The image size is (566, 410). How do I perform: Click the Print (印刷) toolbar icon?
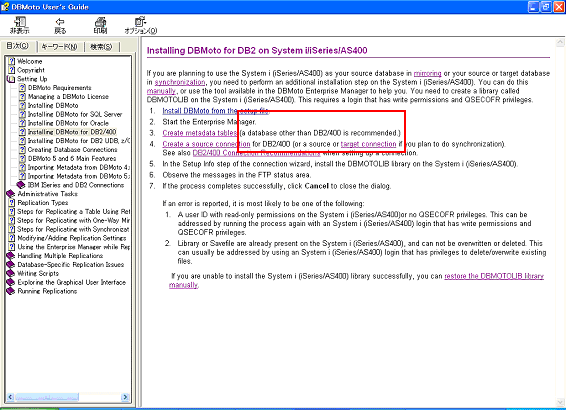[x=100, y=25]
